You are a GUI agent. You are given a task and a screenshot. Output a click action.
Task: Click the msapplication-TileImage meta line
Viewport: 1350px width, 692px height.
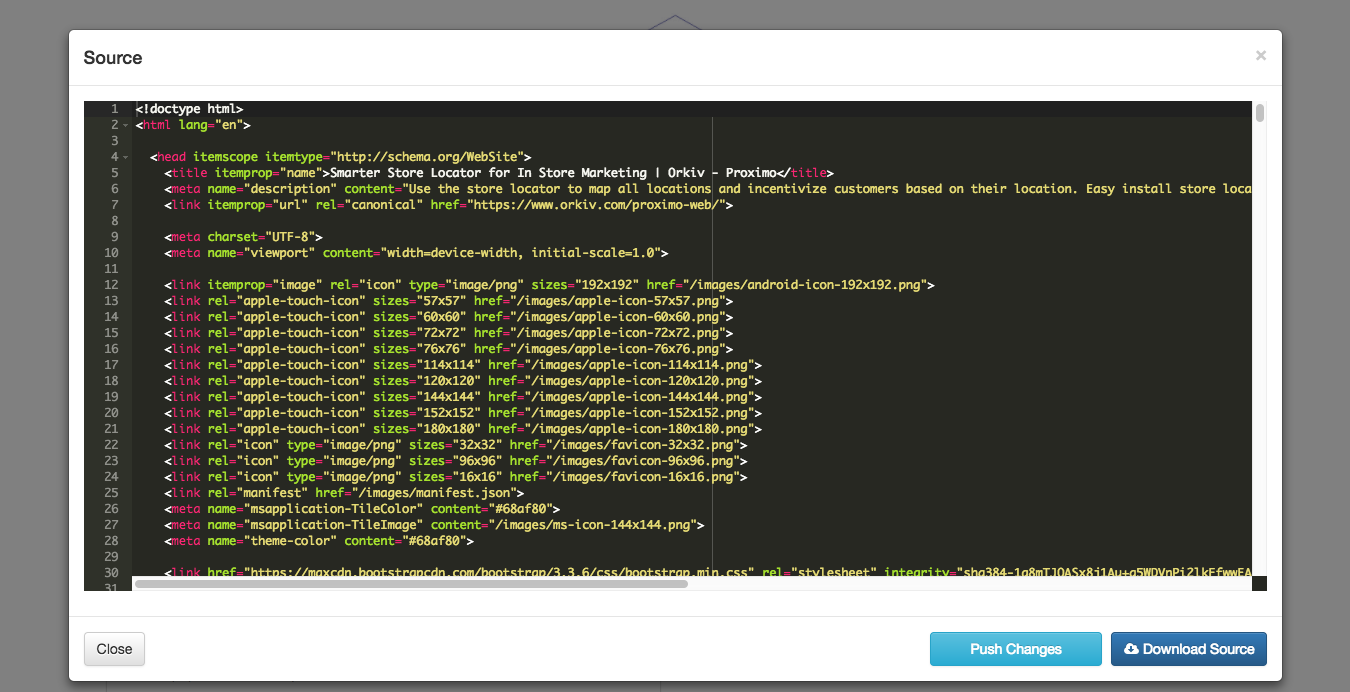click(x=435, y=525)
